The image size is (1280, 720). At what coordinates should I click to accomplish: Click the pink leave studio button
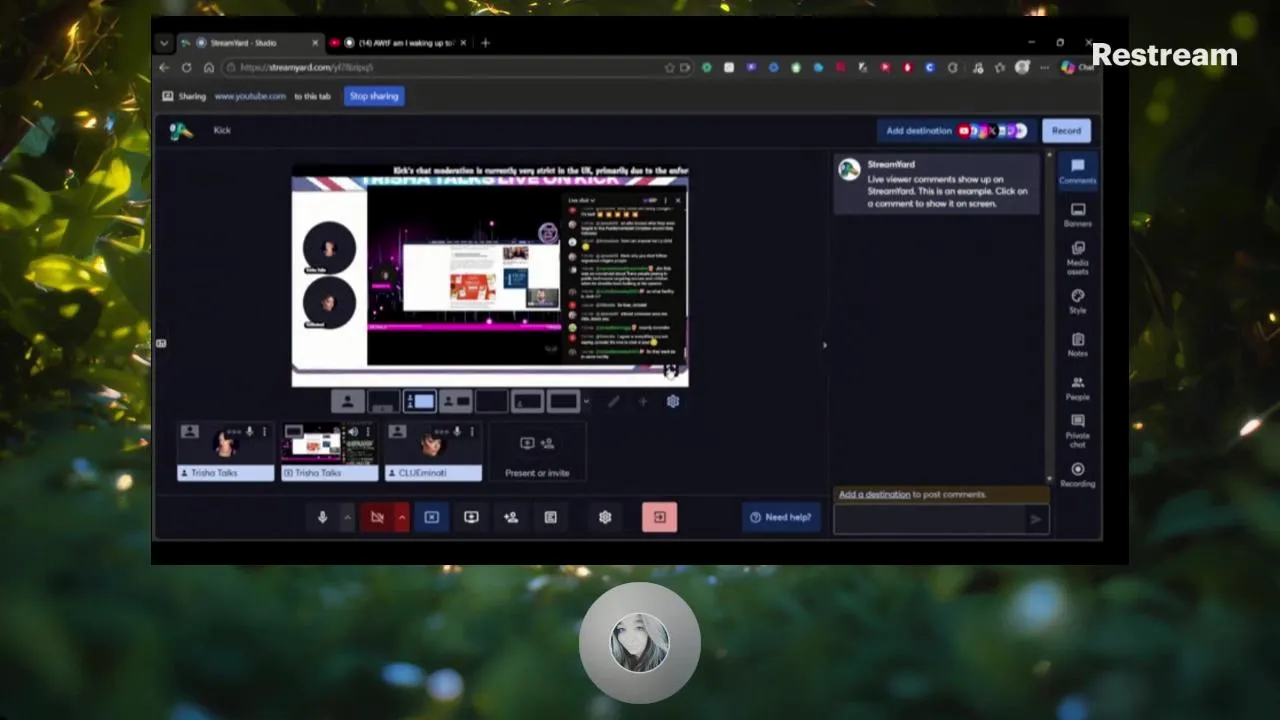coord(659,517)
